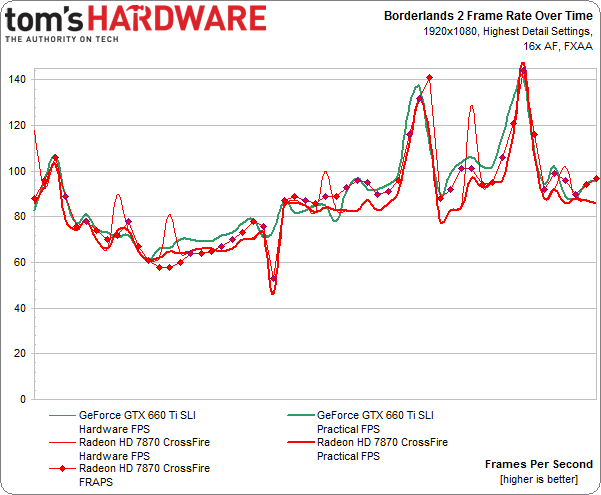Click the FRAPS marker at the 53 fps dip
The image size is (601, 495).
click(273, 279)
